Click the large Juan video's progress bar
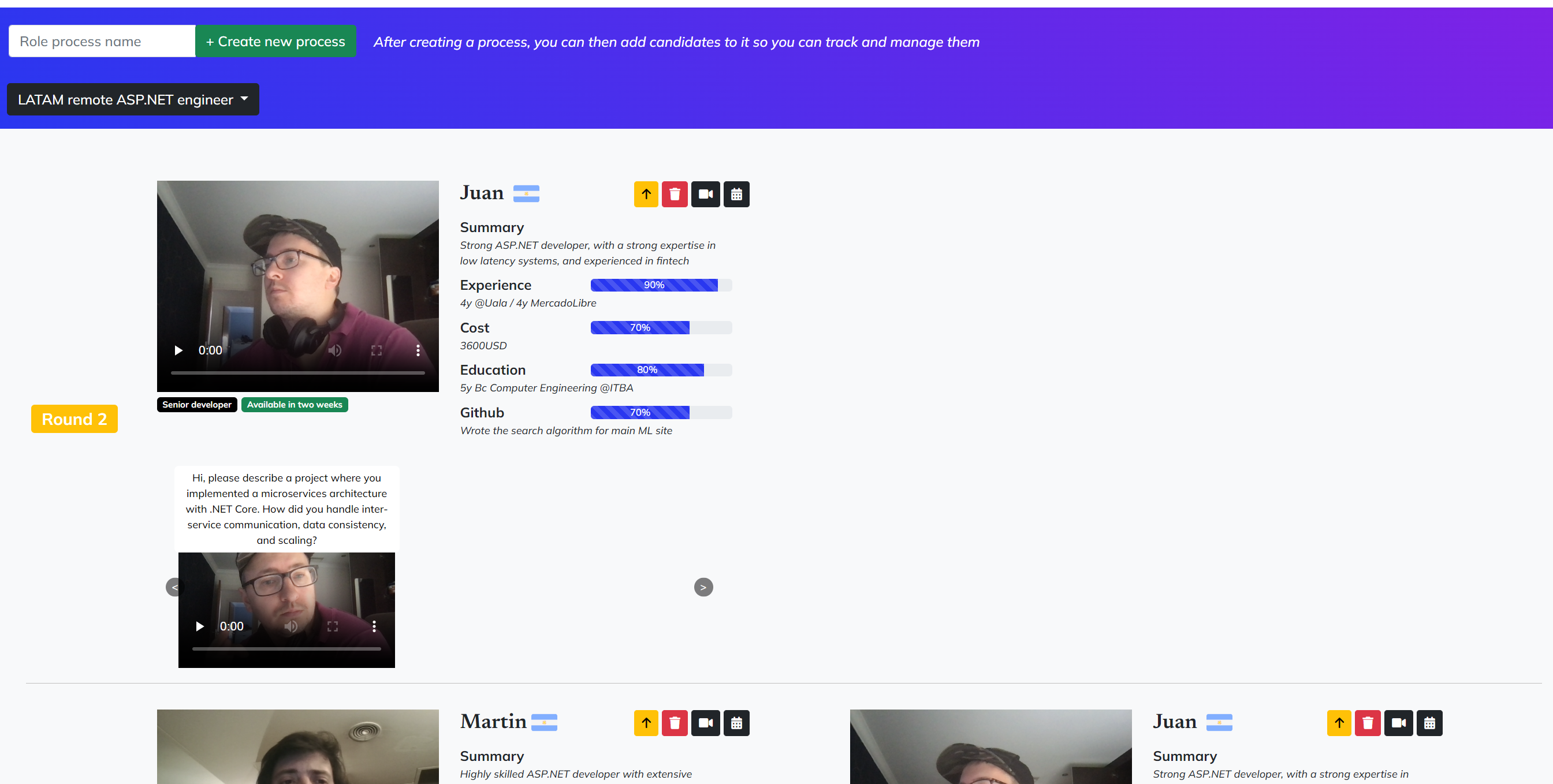The height and width of the screenshot is (784, 1553). pos(297,373)
